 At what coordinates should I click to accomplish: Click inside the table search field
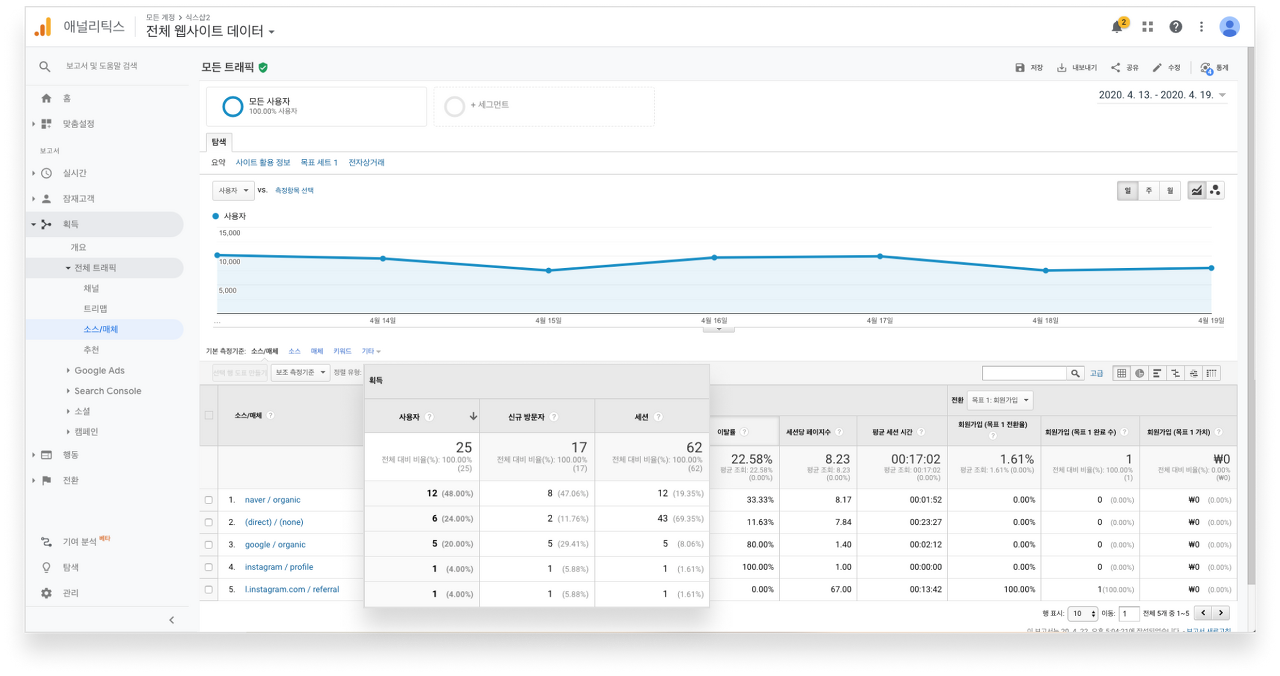tap(1025, 373)
